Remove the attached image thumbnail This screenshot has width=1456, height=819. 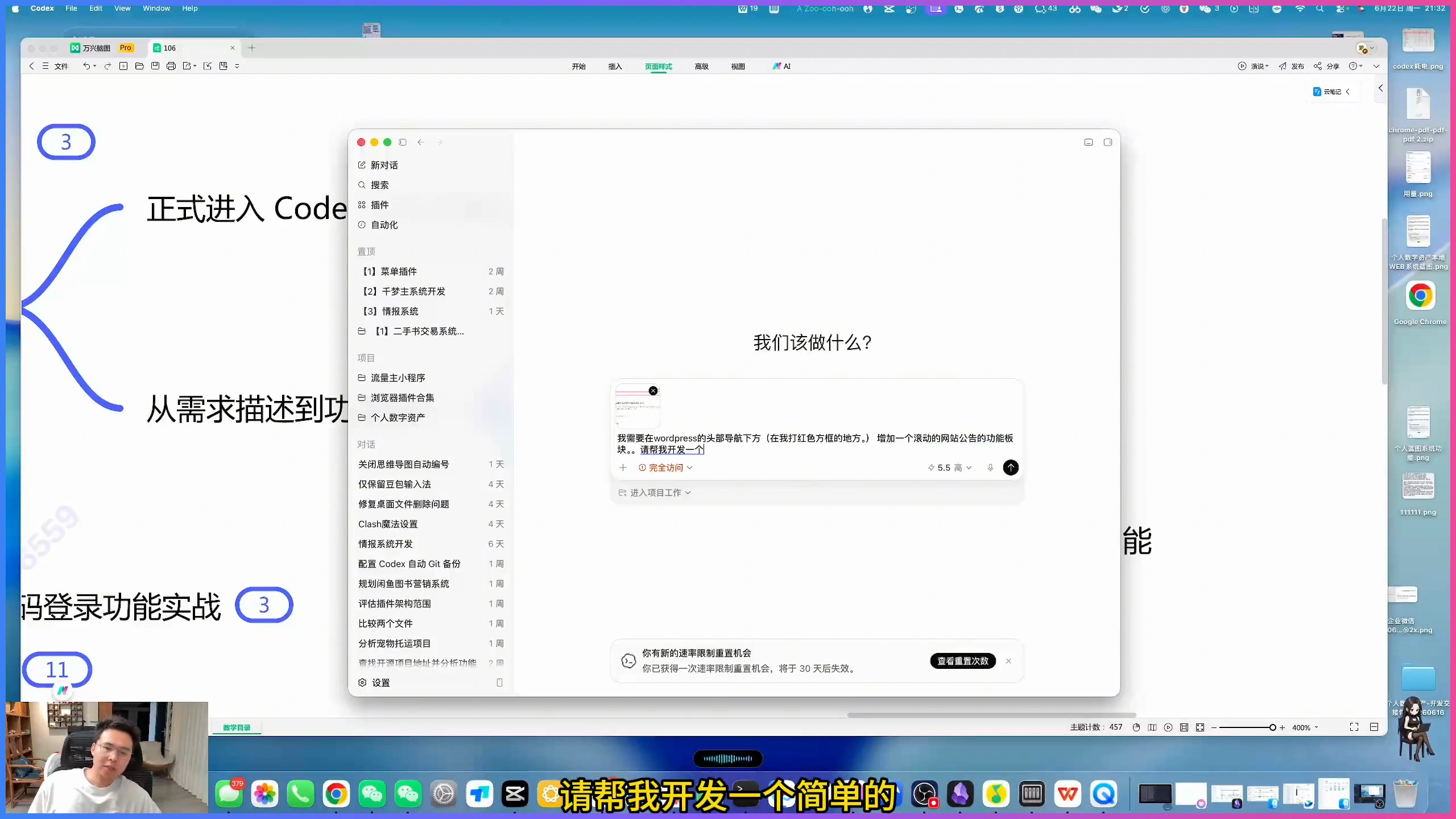[653, 391]
